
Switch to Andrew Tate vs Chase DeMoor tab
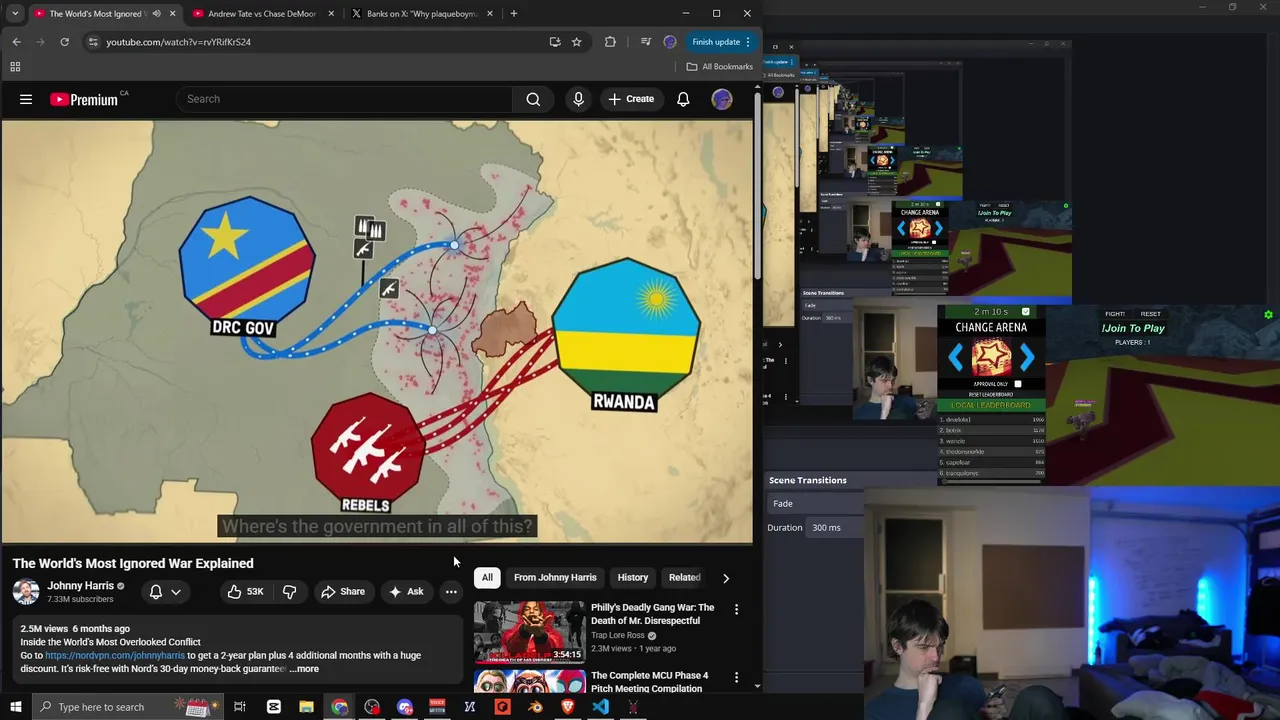pyautogui.click(x=262, y=14)
